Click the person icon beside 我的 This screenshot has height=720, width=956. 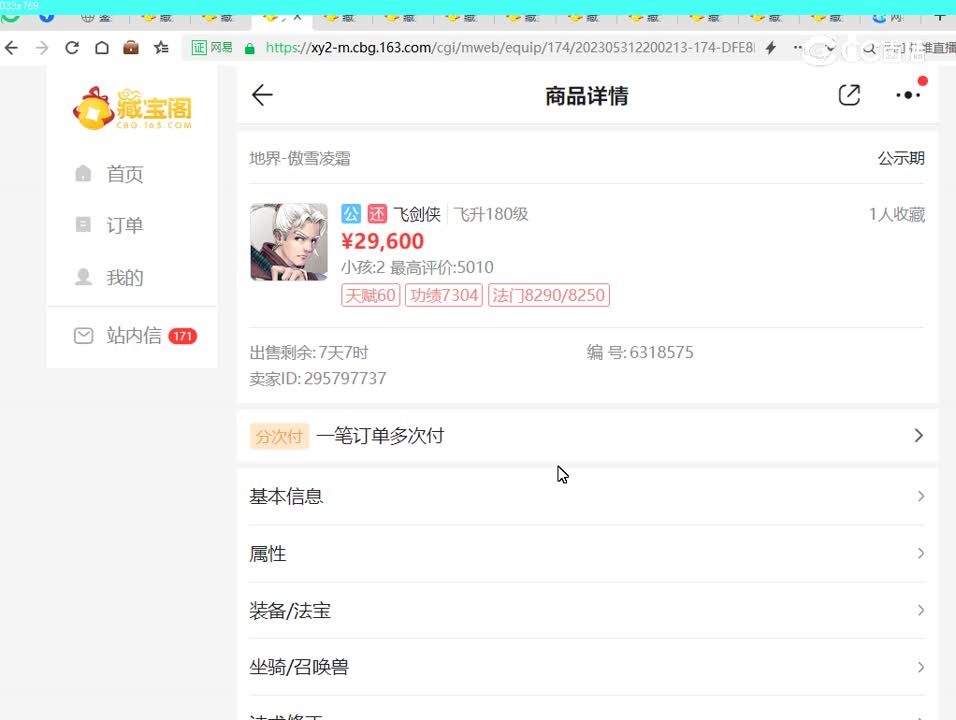click(x=83, y=277)
